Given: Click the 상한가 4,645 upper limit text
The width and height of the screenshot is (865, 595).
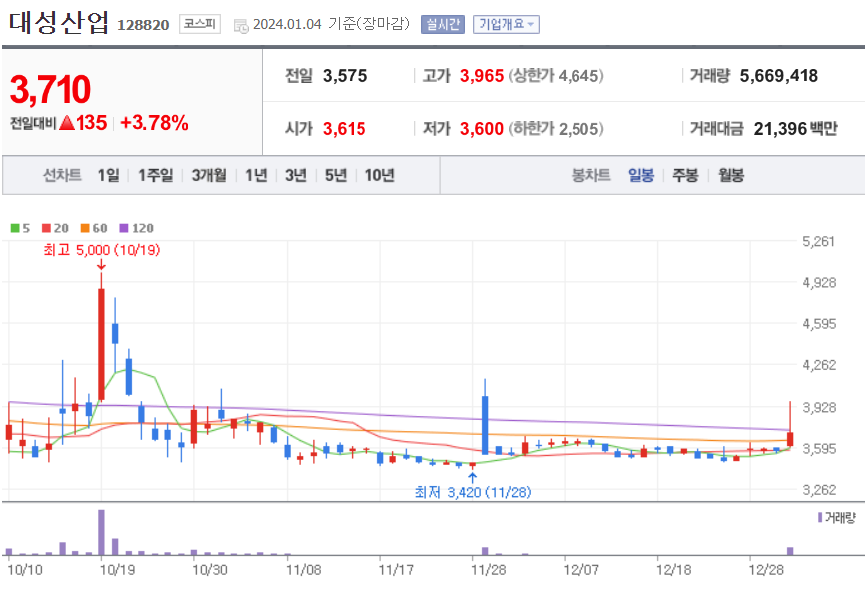Looking at the screenshot, I should 556,76.
